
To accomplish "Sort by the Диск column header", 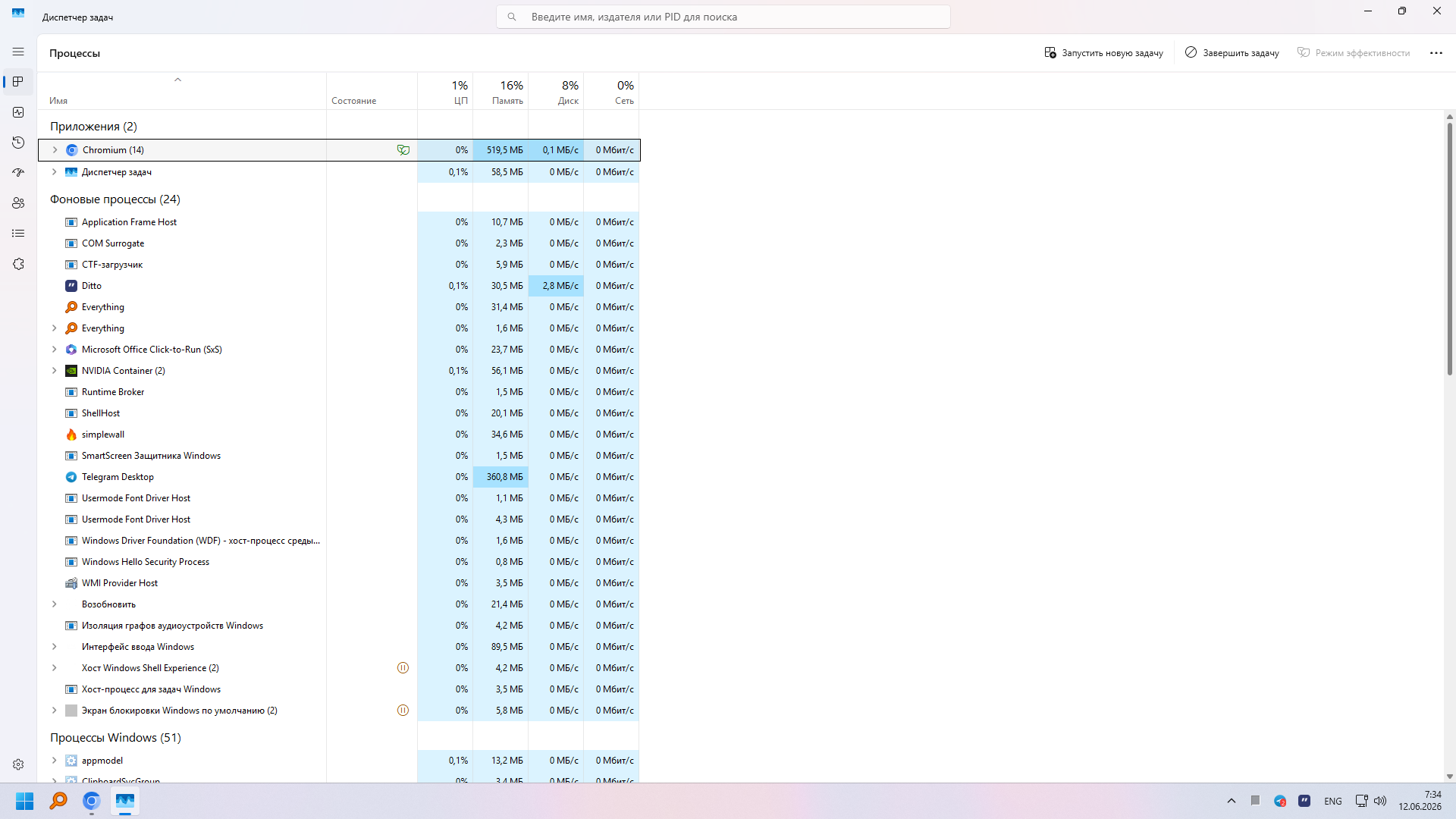I will [556, 92].
